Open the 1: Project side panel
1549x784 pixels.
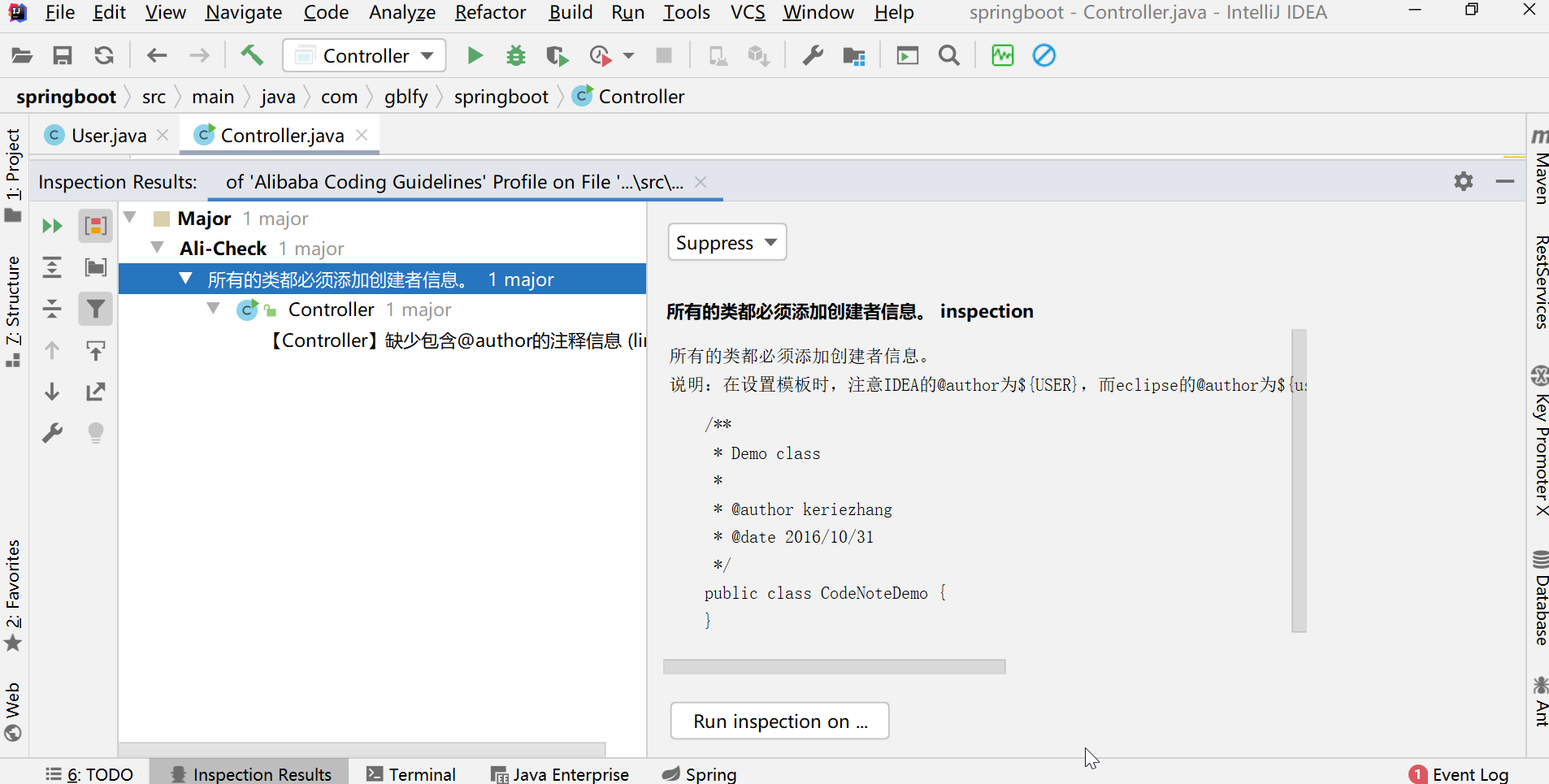click(x=13, y=174)
